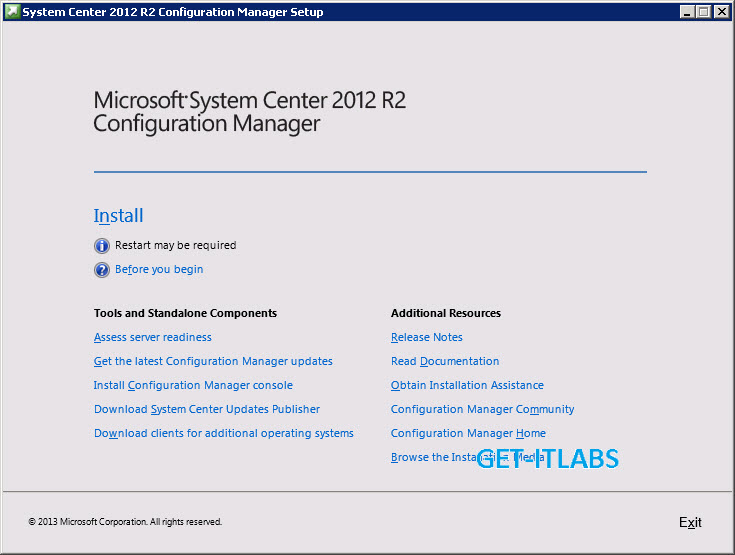Install Configuration Manager console
The image size is (735, 555).
coord(193,385)
